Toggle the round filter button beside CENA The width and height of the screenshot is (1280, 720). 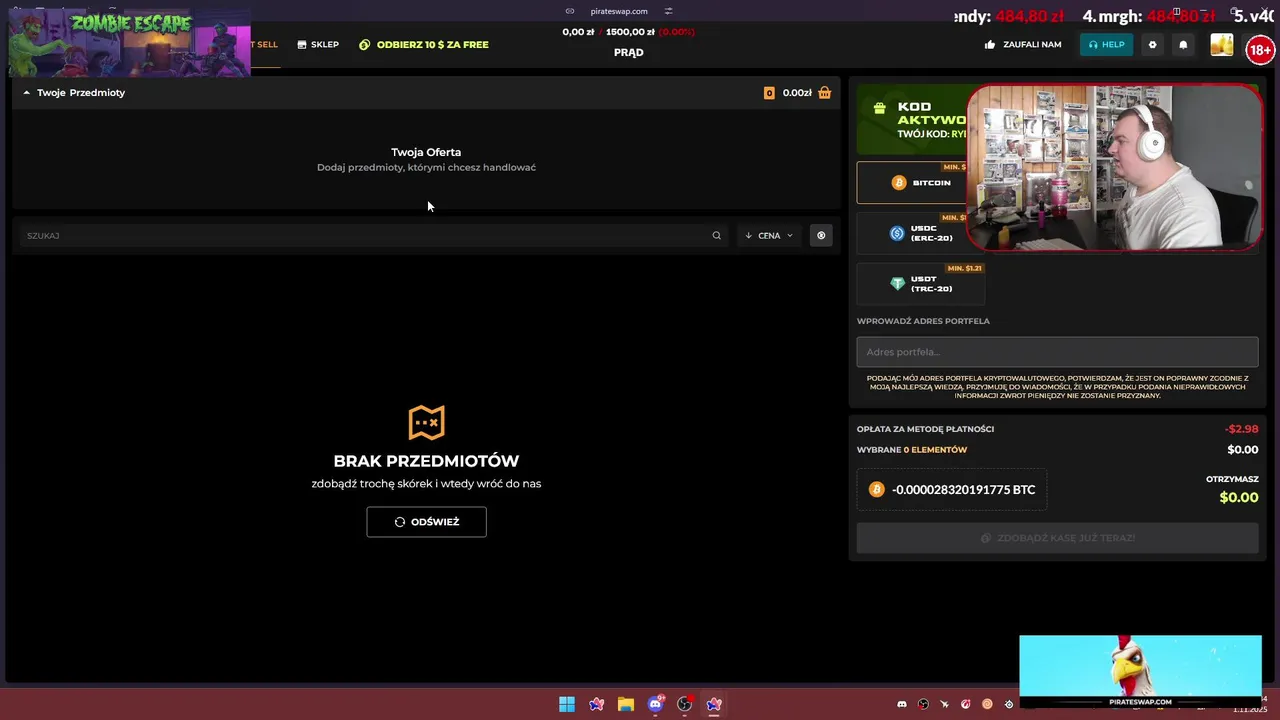(821, 235)
